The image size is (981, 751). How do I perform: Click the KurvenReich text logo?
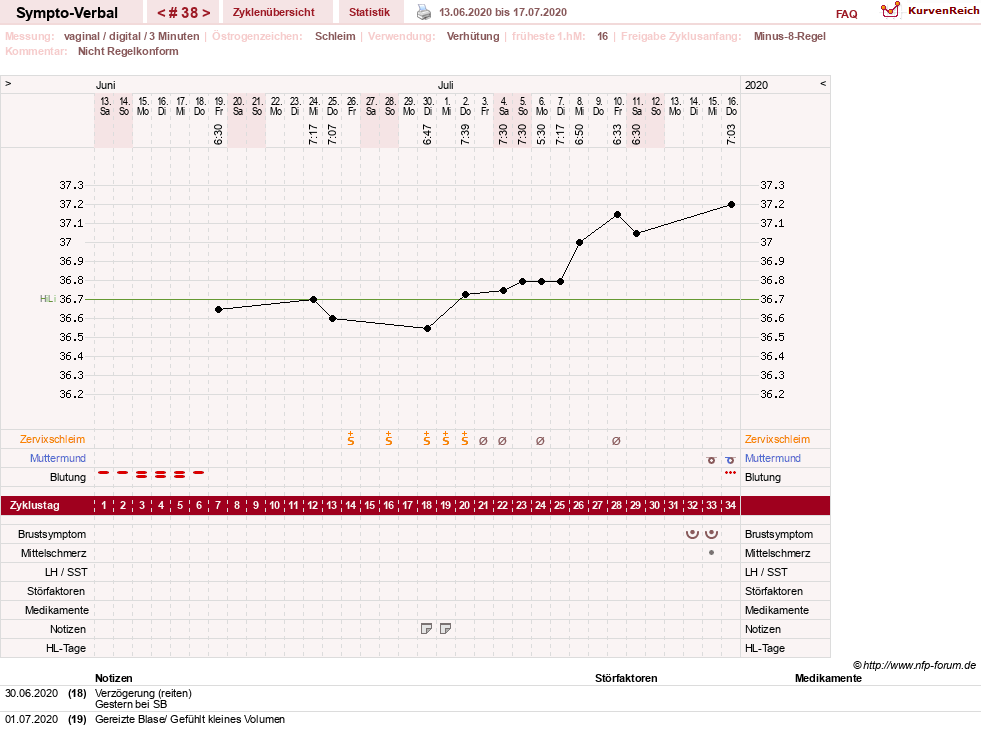(943, 11)
